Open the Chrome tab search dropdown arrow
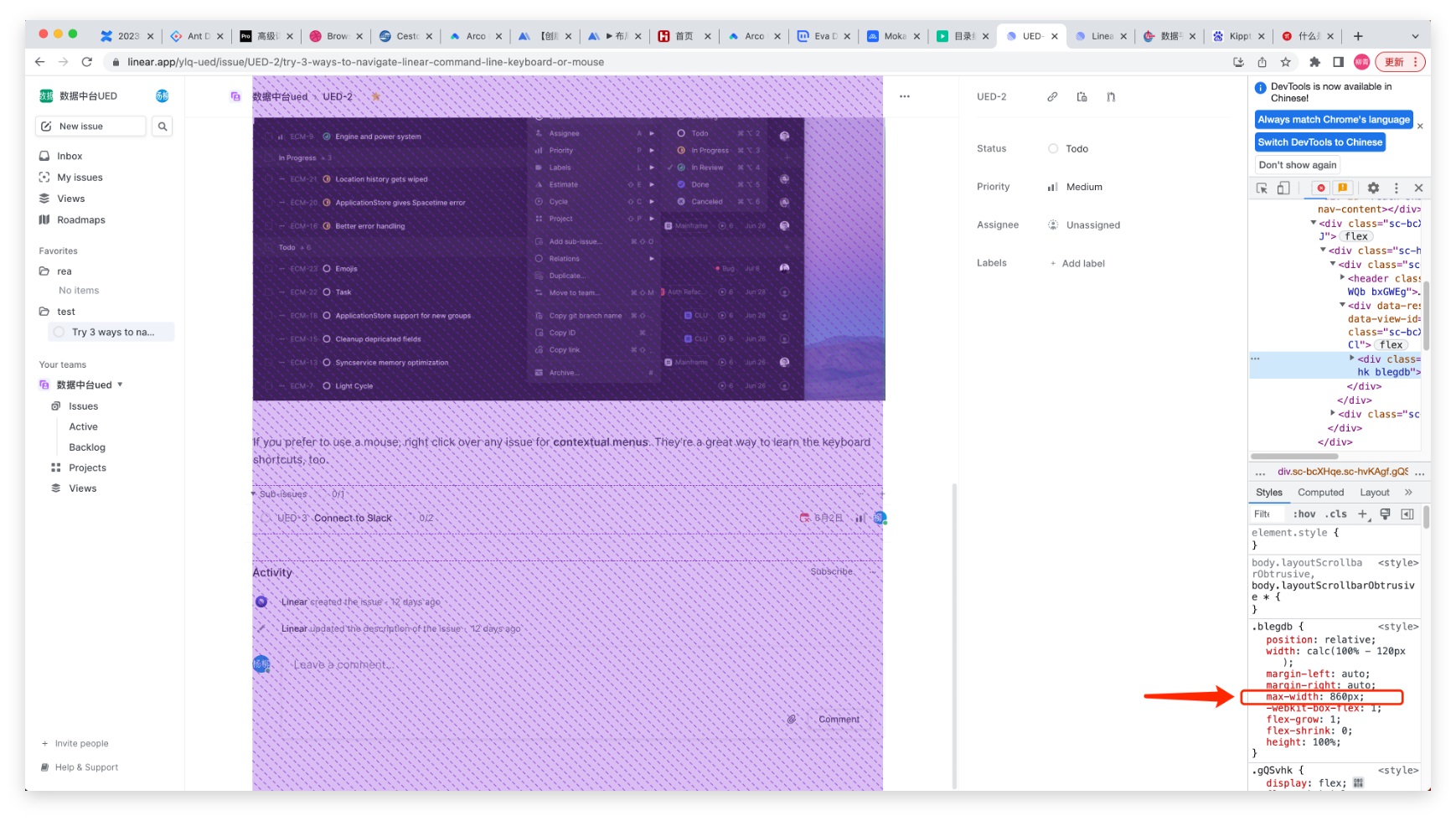The width and height of the screenshot is (1456, 821). point(1415,36)
